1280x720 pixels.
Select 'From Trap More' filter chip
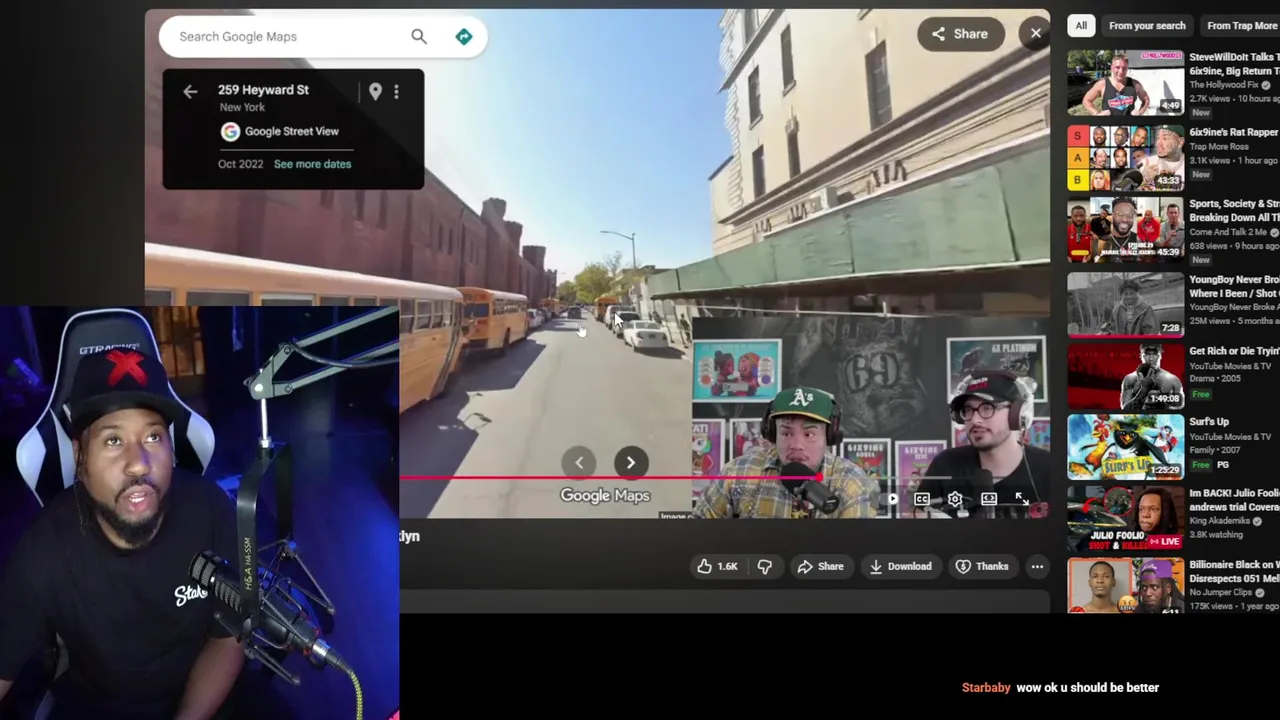[x=1241, y=26]
